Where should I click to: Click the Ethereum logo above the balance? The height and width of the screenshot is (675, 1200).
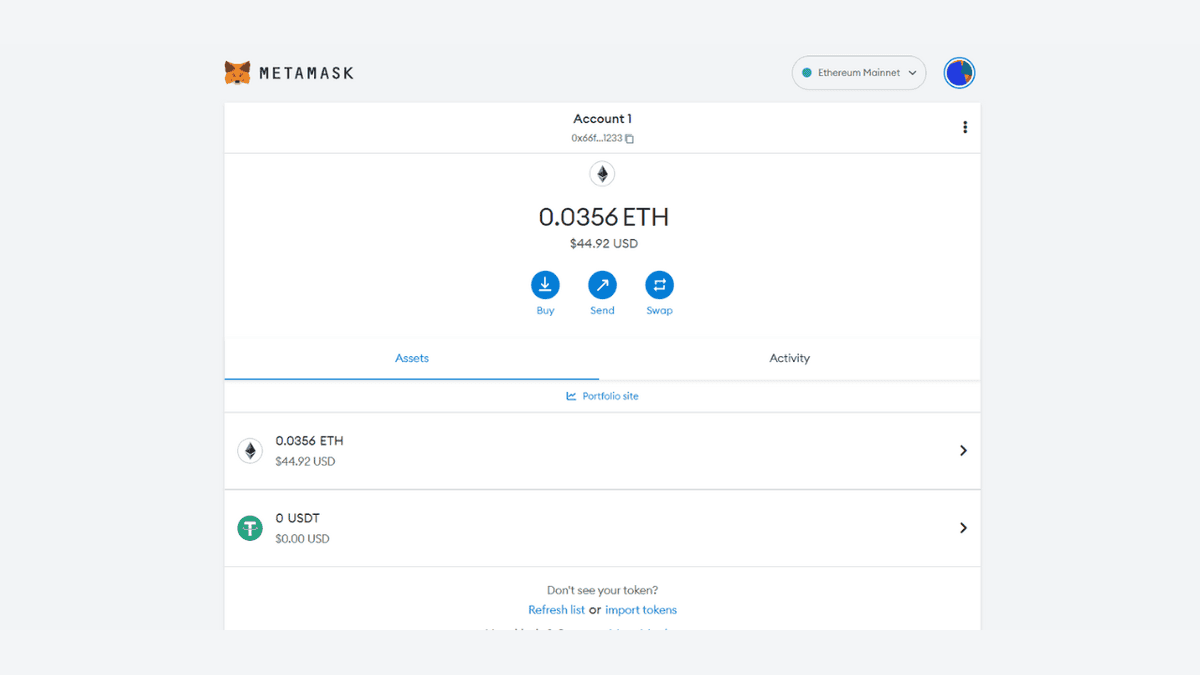click(x=602, y=174)
